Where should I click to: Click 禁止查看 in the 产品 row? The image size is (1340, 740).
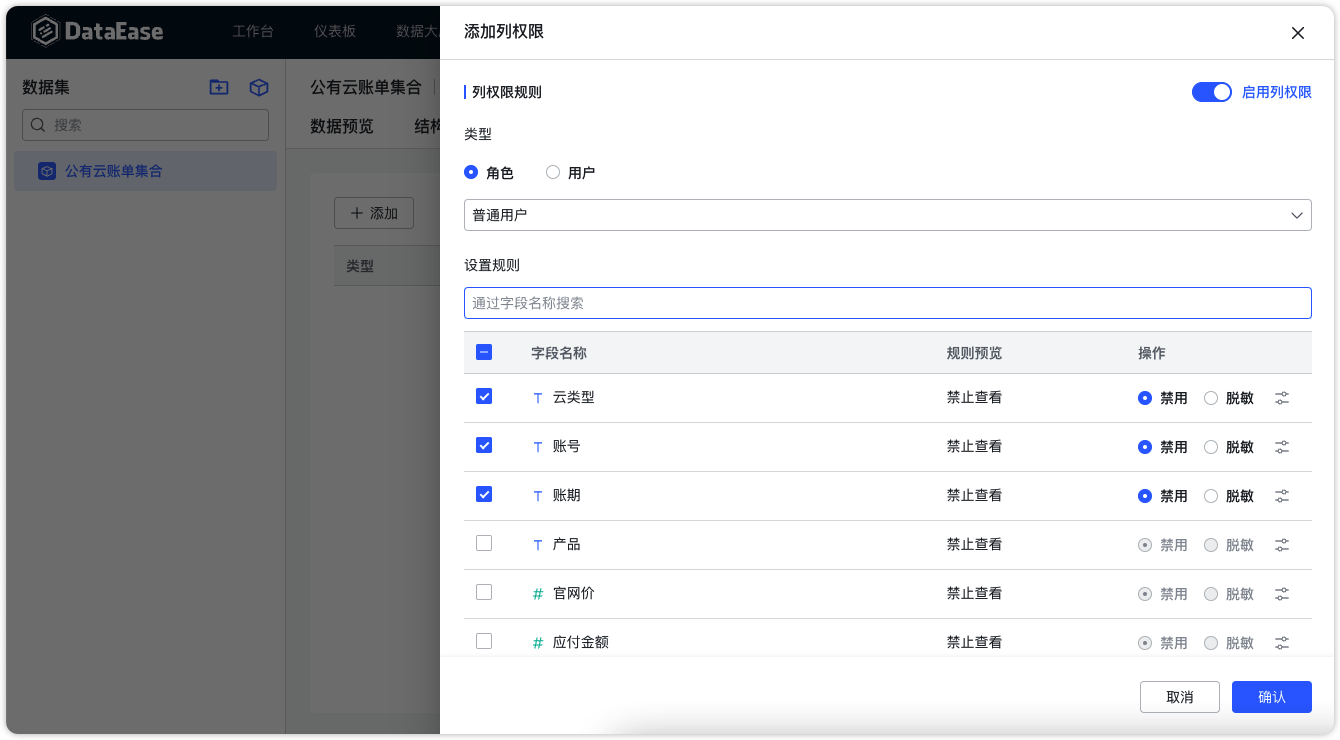974,545
